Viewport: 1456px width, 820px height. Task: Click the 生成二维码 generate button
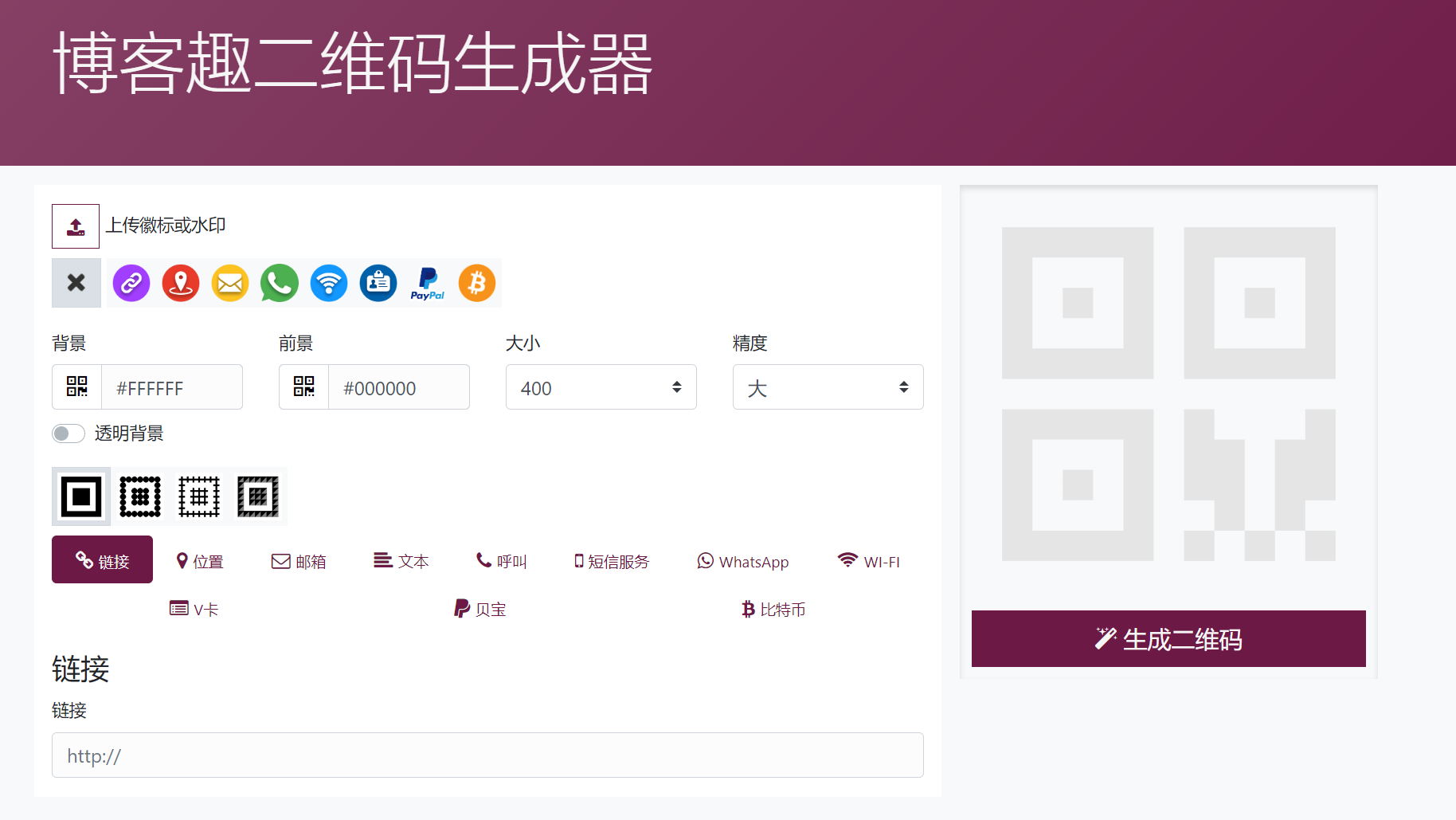[x=1168, y=639]
